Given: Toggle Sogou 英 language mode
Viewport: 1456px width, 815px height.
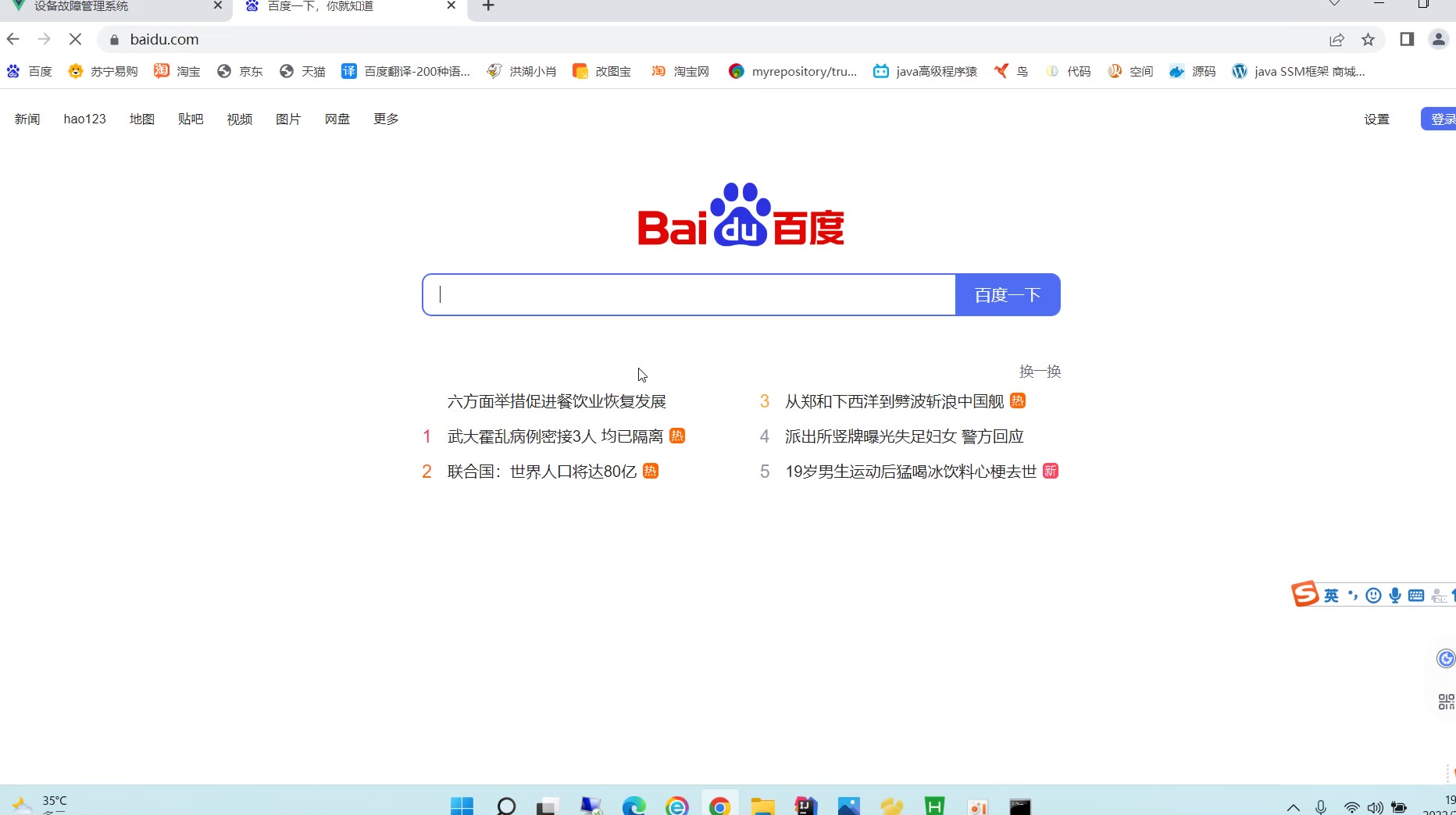Looking at the screenshot, I should click(x=1332, y=596).
